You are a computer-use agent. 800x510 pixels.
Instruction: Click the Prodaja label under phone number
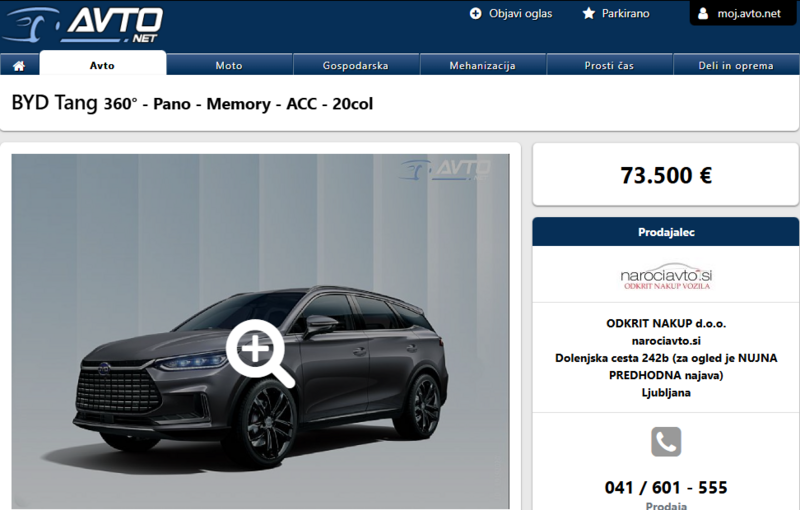pyautogui.click(x=666, y=505)
